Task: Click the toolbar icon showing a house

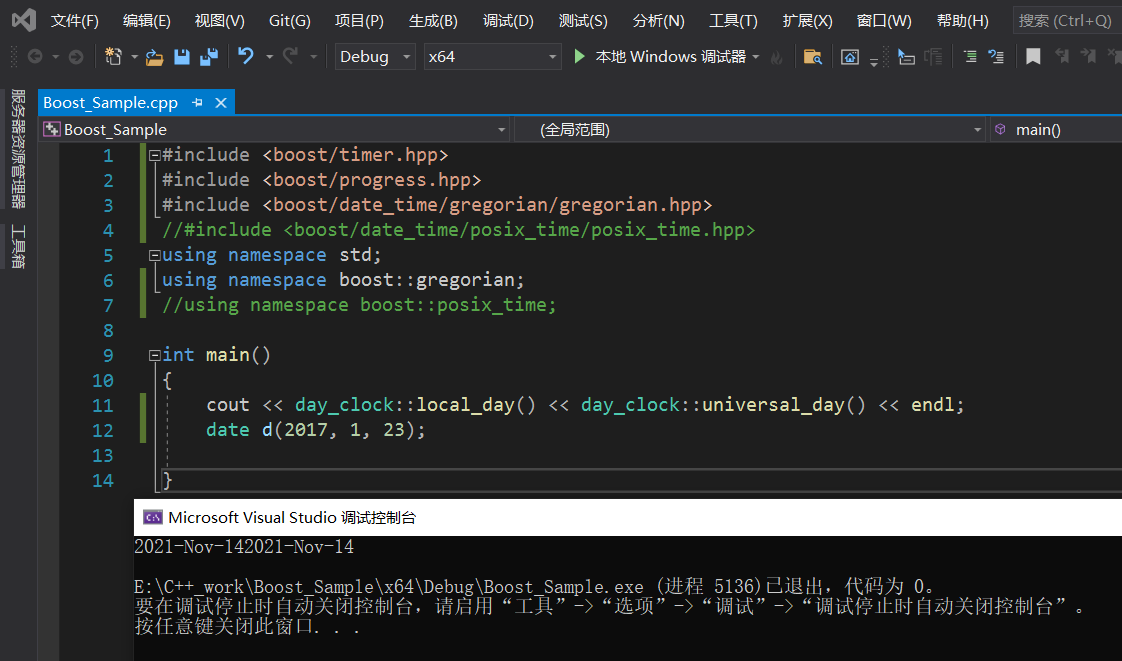Action: pyautogui.click(x=849, y=57)
